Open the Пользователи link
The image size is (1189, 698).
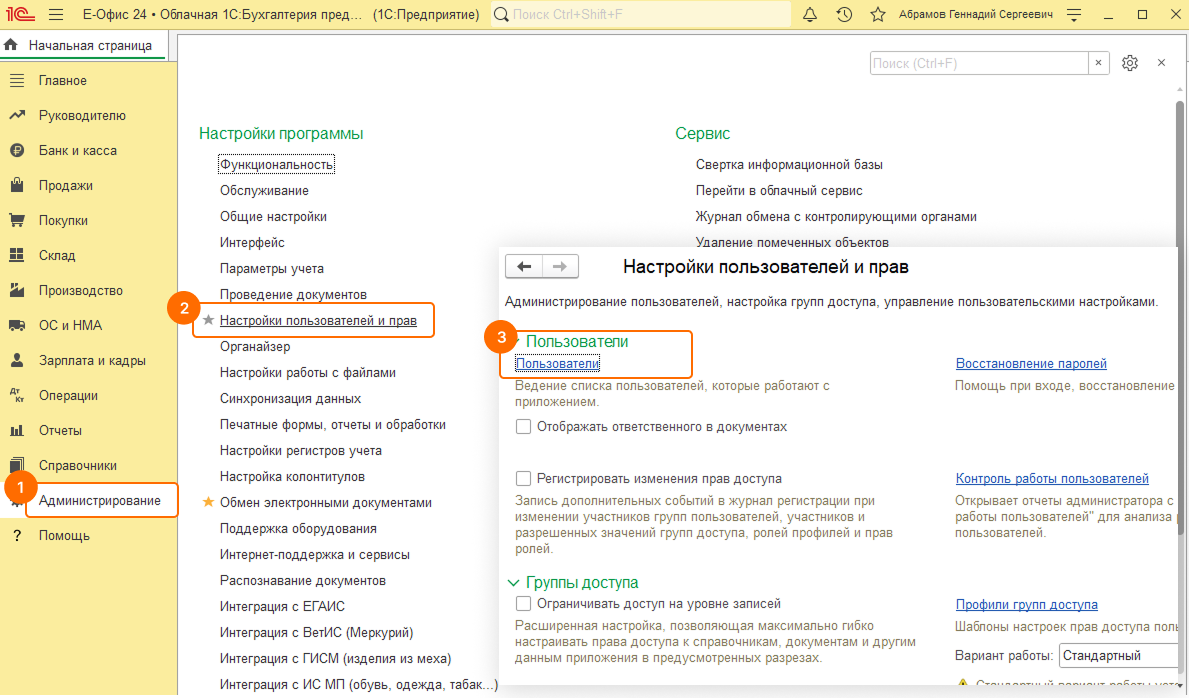tap(557, 363)
